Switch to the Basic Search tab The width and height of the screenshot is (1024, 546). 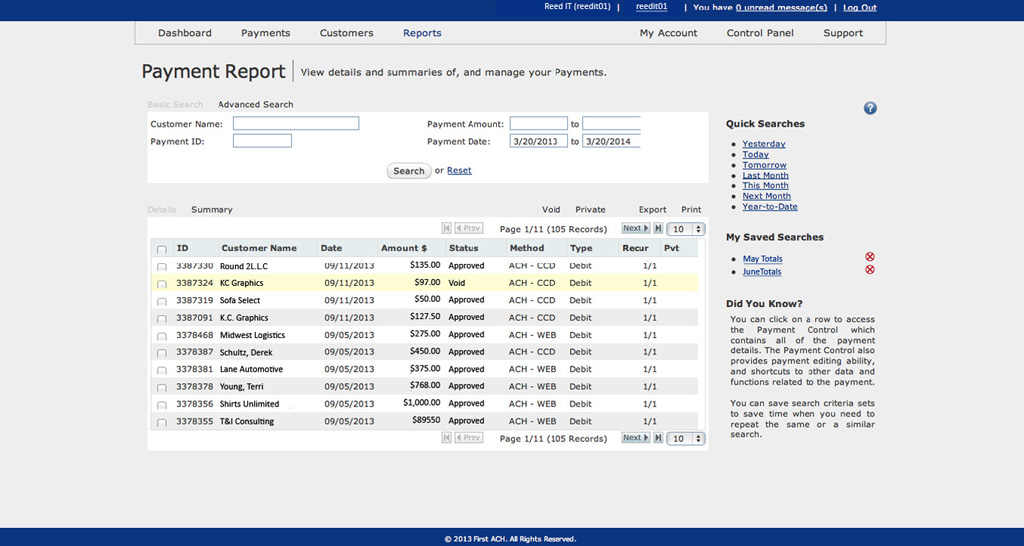175,104
